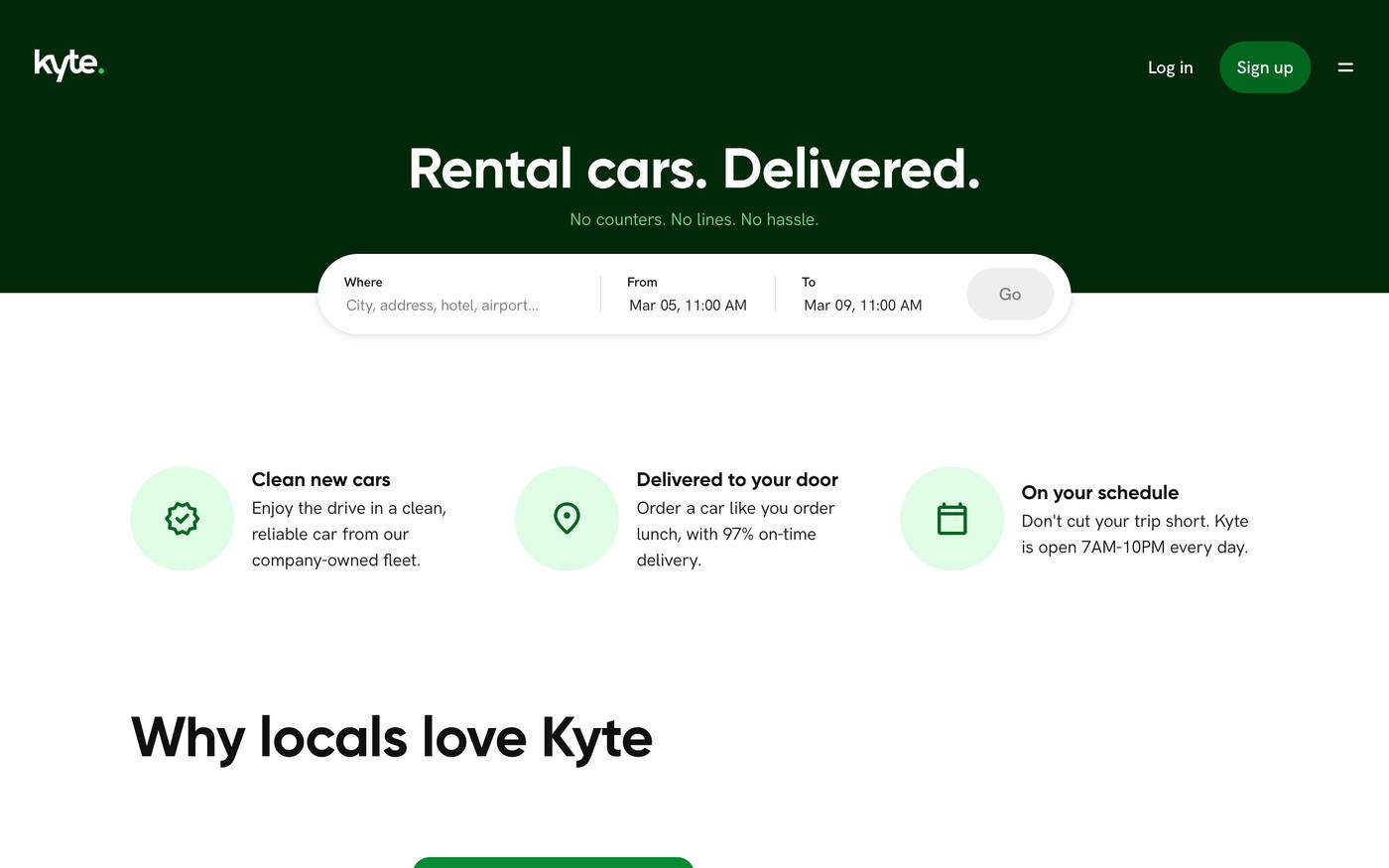Open the hamburger navigation menu
Screen dimensions: 1389x868
click(x=1345, y=66)
